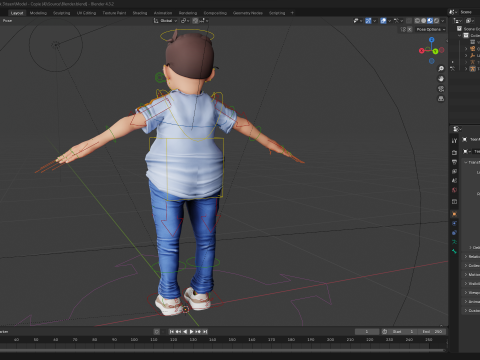Click the current frame number field
Screen dimensions: 480x360
pyautogui.click(x=367, y=332)
